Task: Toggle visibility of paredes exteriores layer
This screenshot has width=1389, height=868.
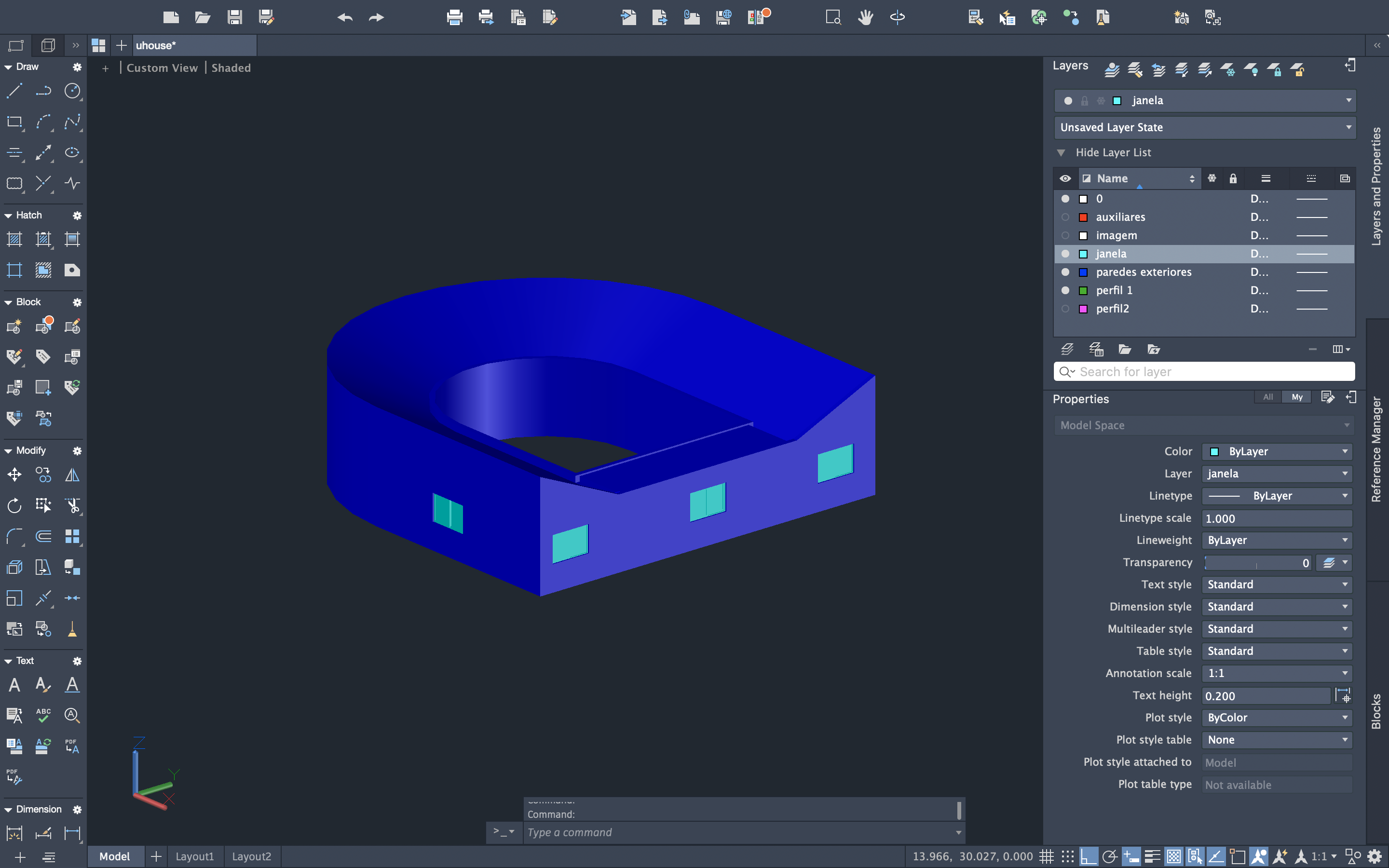Action: pyautogui.click(x=1065, y=272)
